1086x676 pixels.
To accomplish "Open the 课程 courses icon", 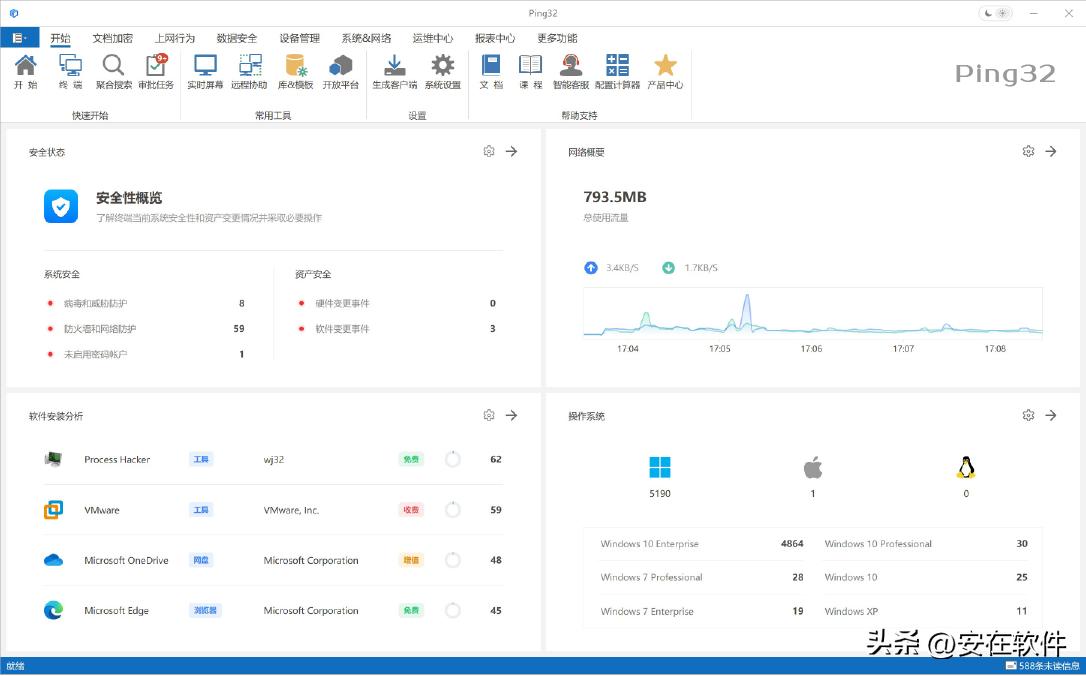I will point(531,72).
